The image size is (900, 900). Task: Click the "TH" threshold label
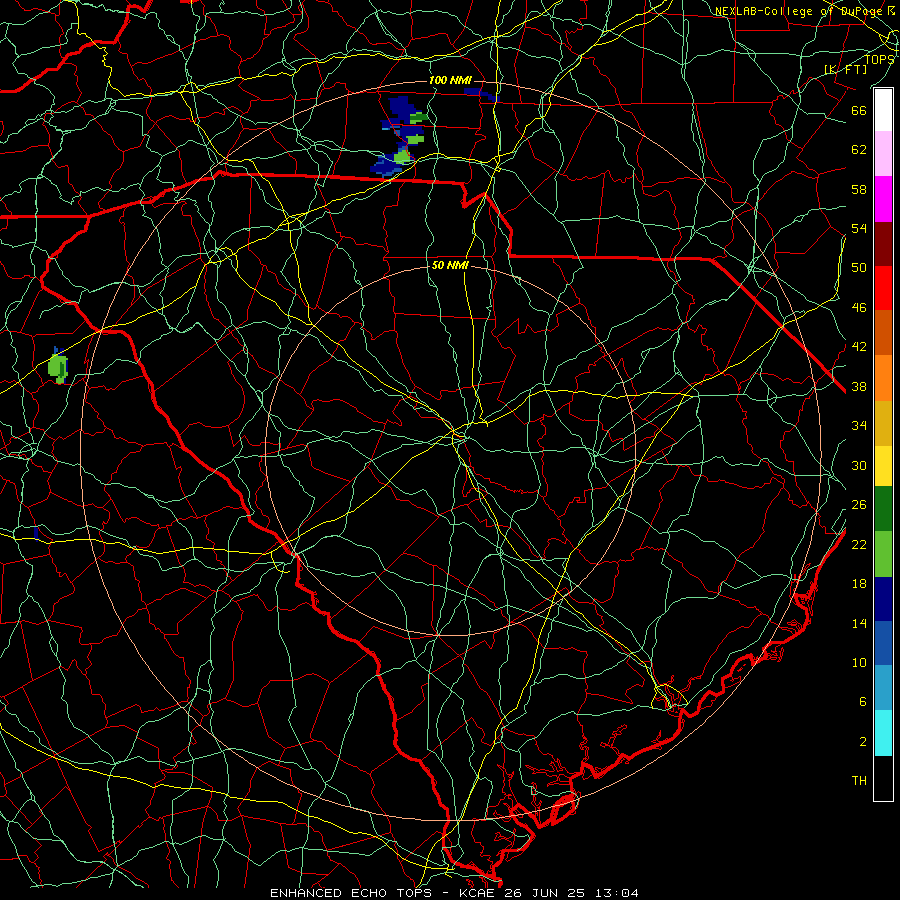point(859,781)
